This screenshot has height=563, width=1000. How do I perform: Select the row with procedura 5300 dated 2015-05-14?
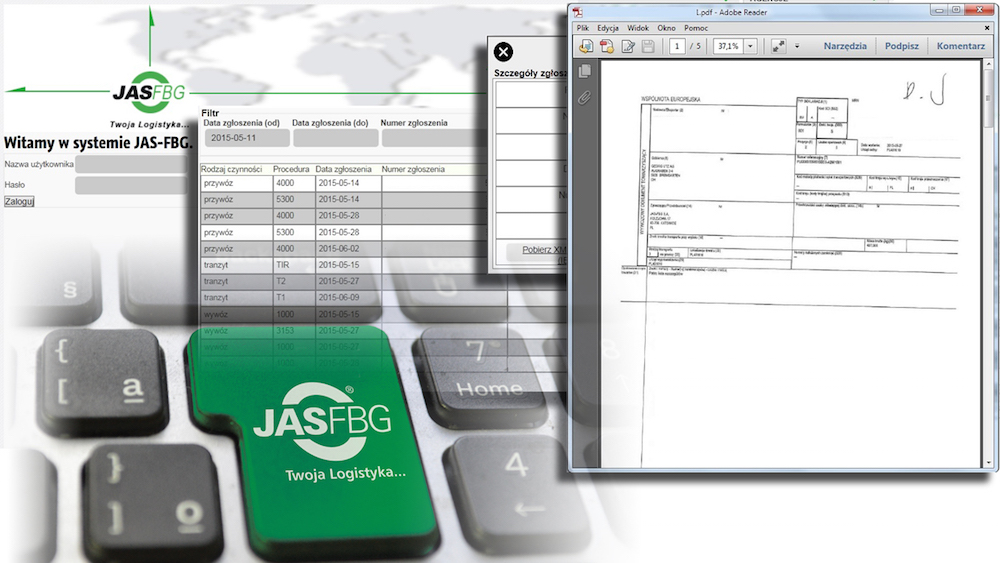(x=344, y=200)
